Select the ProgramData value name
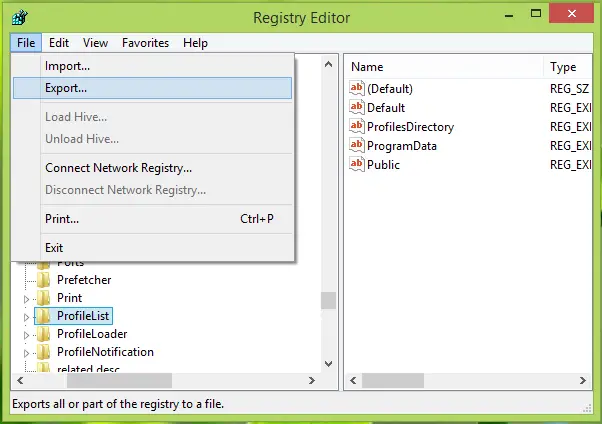 point(402,146)
